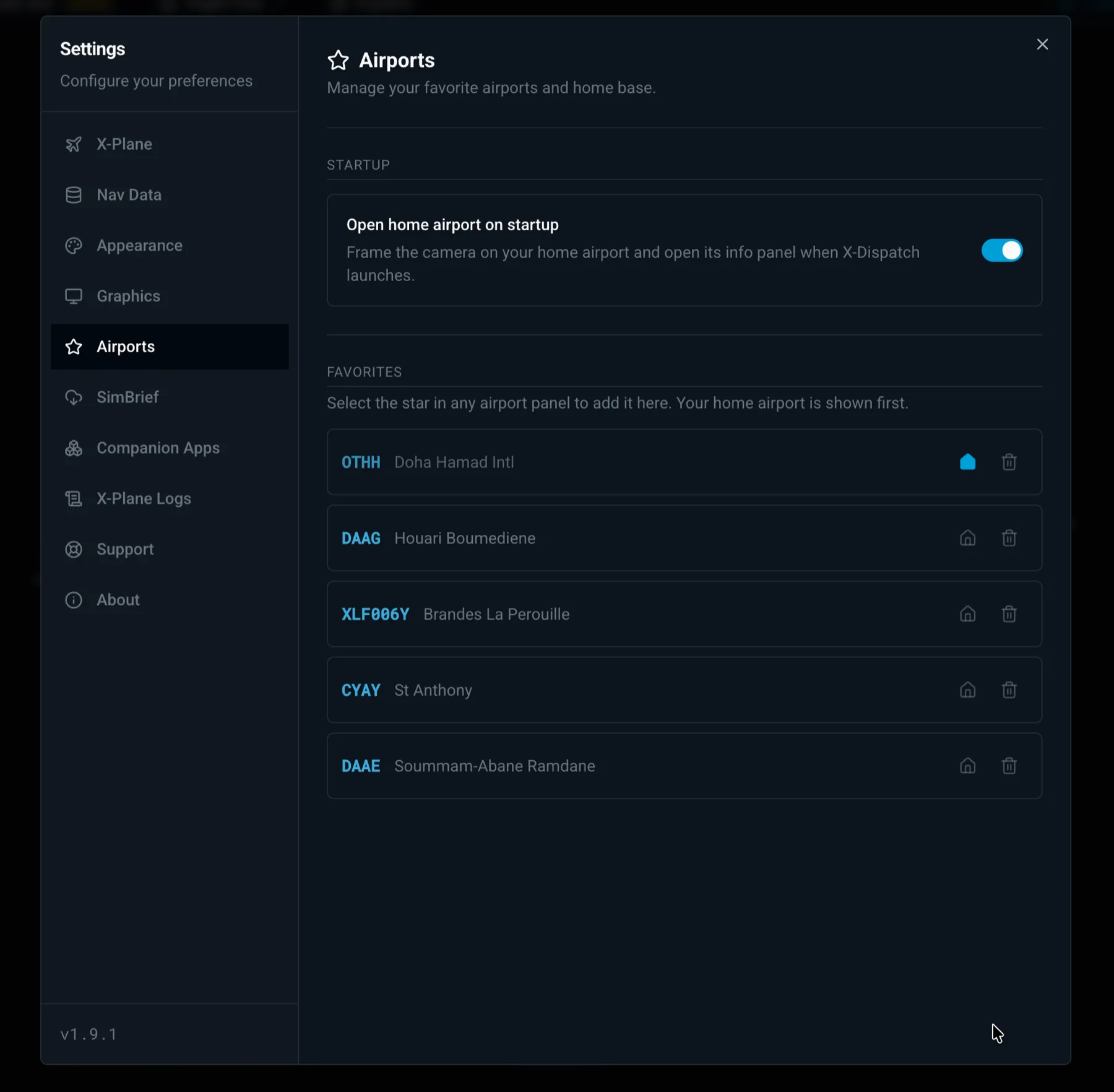Viewport: 1114px width, 1092px height.
Task: Click the Houari Boumediene name
Action: pyautogui.click(x=465, y=539)
